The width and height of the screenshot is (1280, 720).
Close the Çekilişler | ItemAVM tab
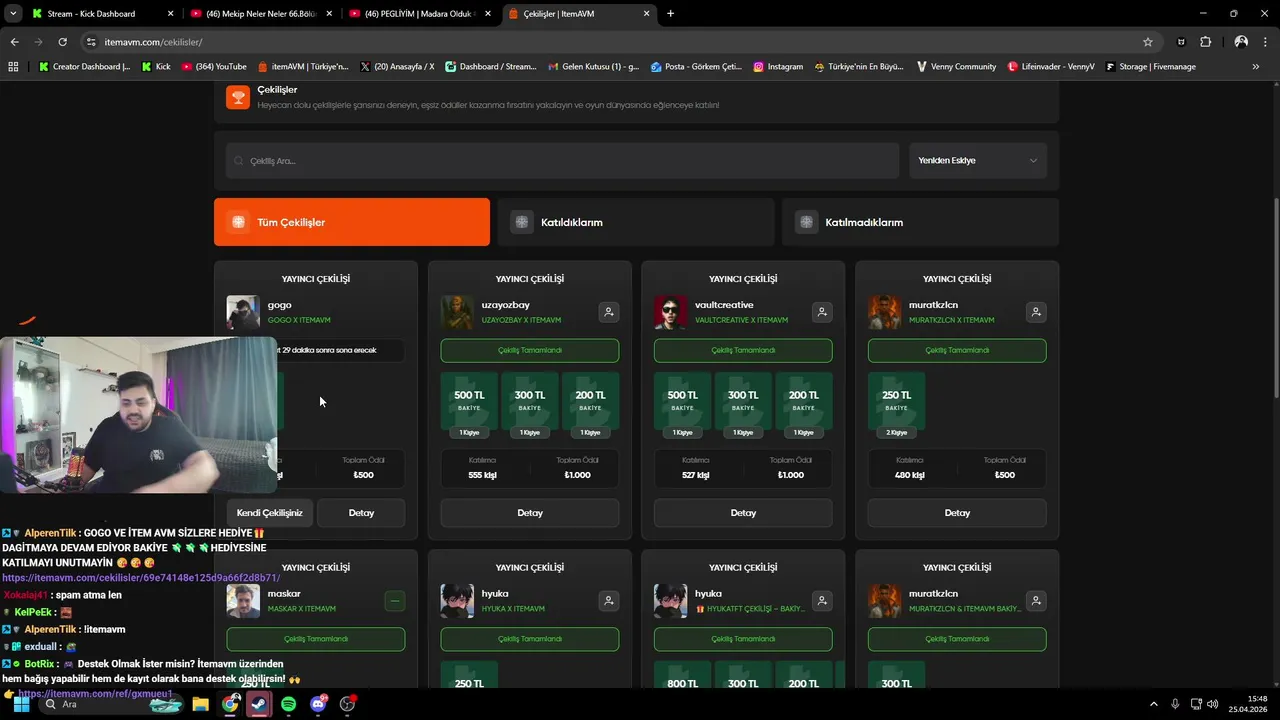click(x=647, y=14)
